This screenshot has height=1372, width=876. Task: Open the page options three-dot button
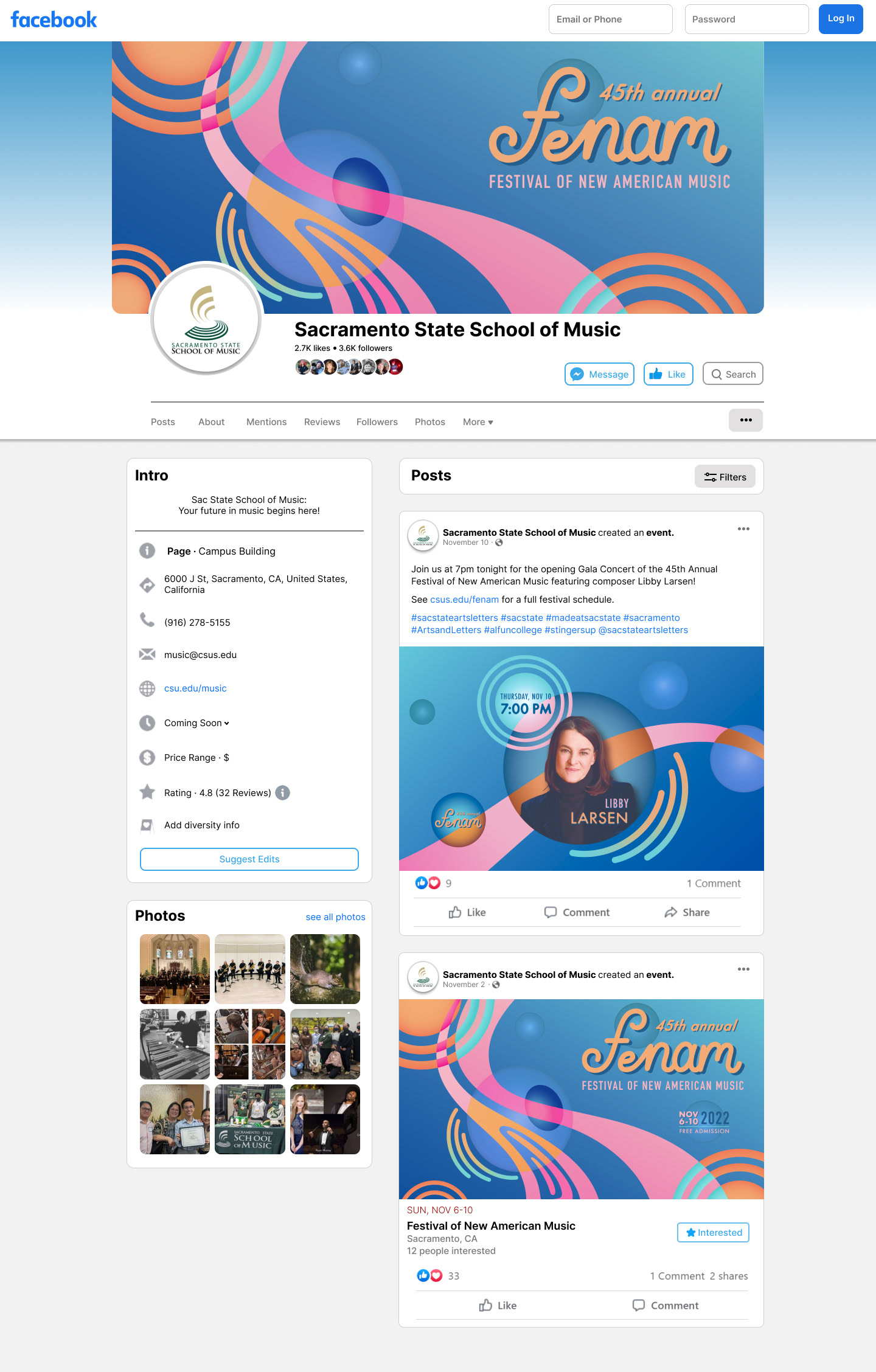coord(746,420)
